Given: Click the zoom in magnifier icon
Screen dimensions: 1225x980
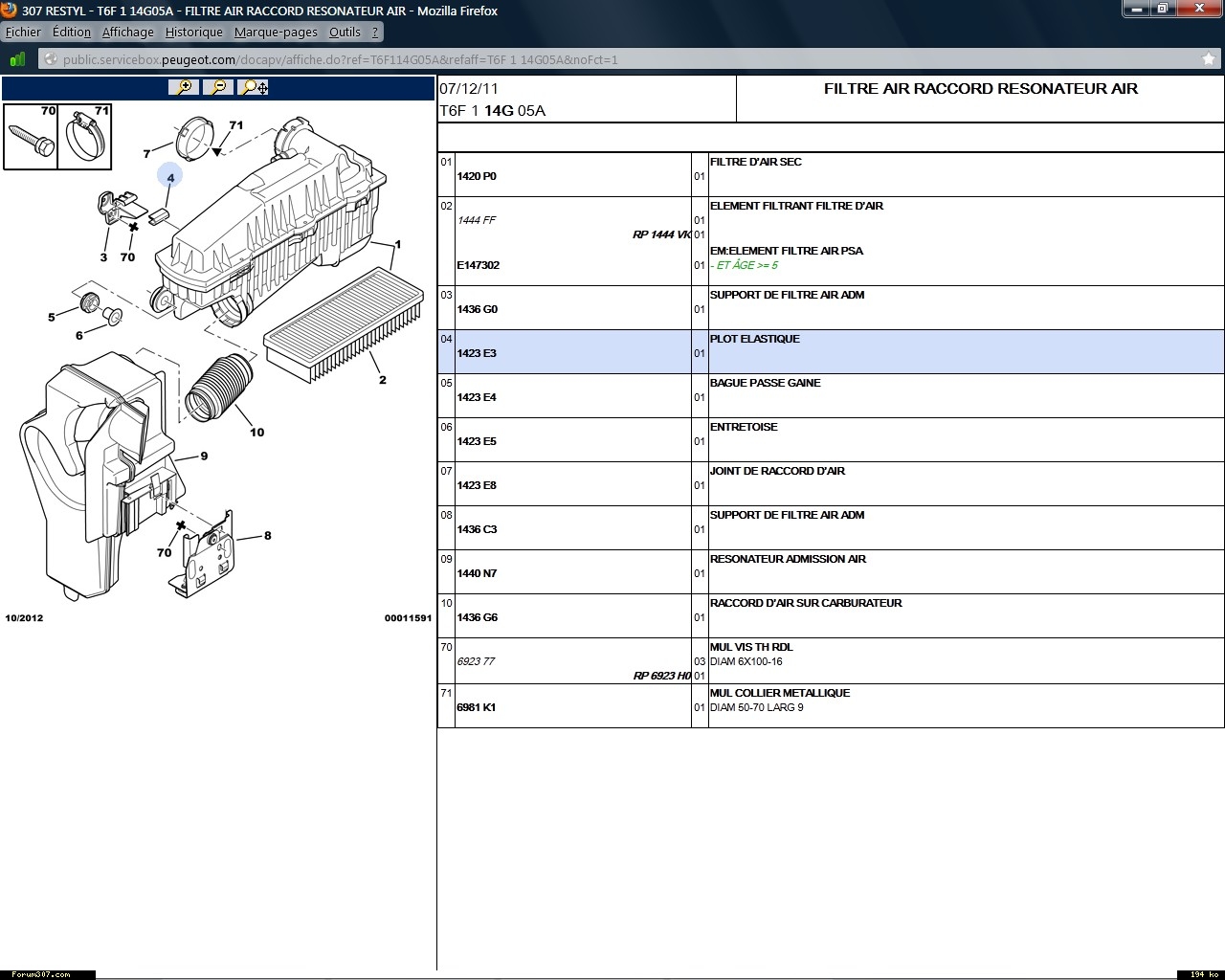Looking at the screenshot, I should (183, 87).
